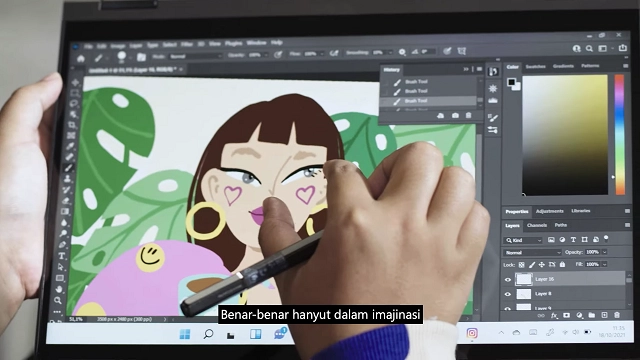The width and height of the screenshot is (640, 360).
Task: Toggle lock position icon
Action: 542,265
